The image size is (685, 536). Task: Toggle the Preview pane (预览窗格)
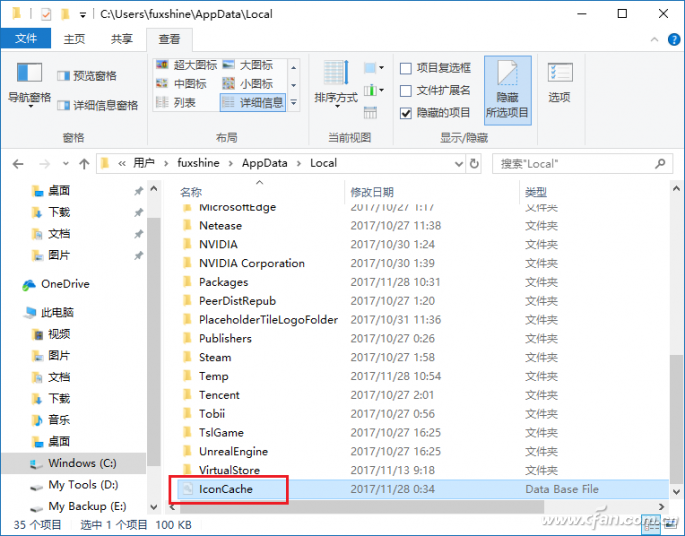point(87,76)
